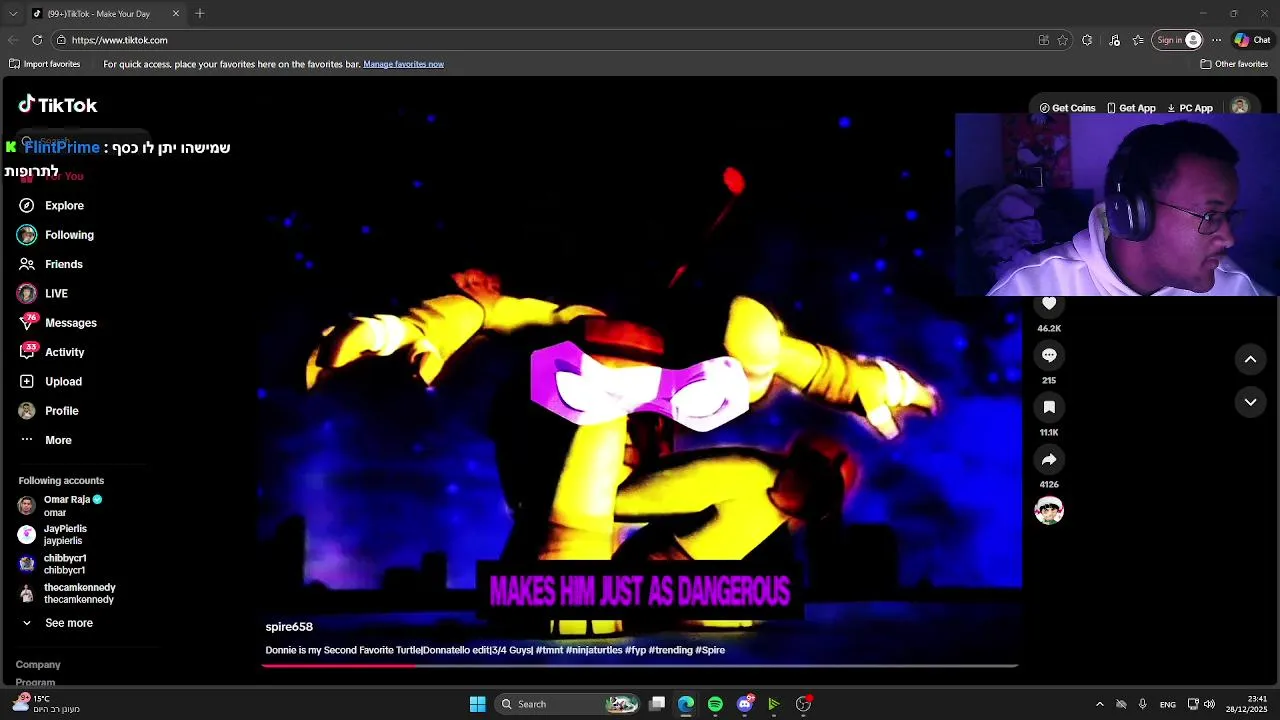Open the Windows Start menu

pos(478,704)
